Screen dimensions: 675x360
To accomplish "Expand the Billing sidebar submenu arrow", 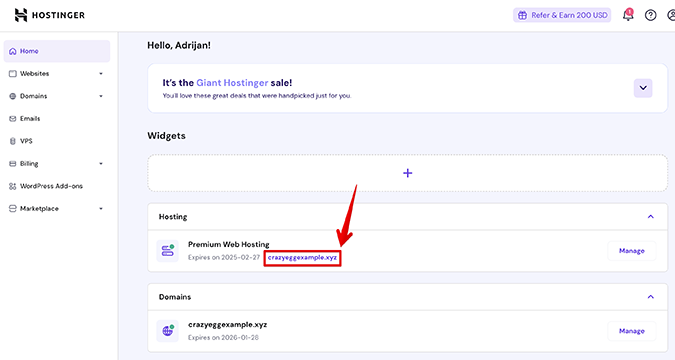I will (x=101, y=164).
